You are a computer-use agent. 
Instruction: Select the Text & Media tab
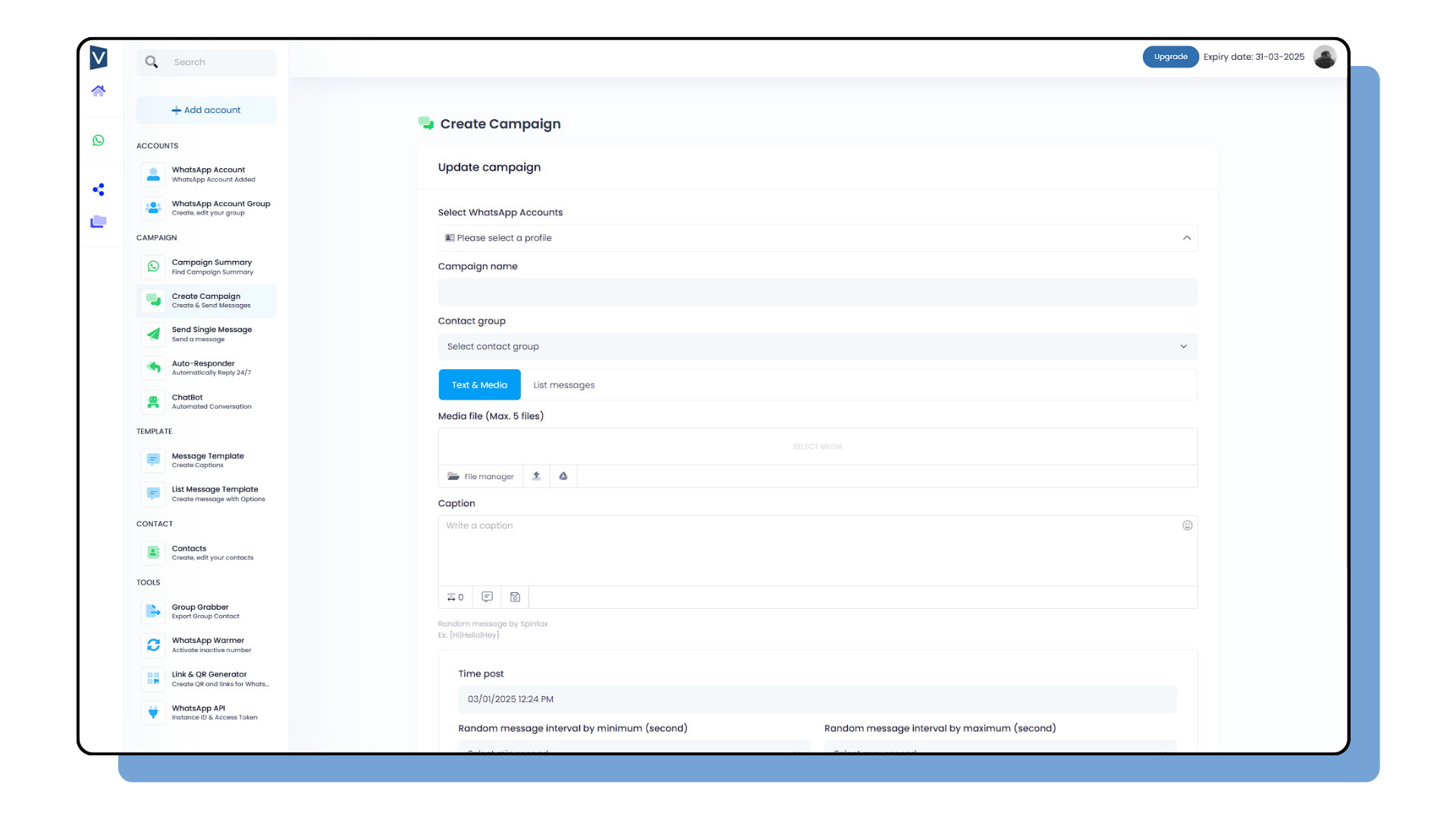[479, 384]
